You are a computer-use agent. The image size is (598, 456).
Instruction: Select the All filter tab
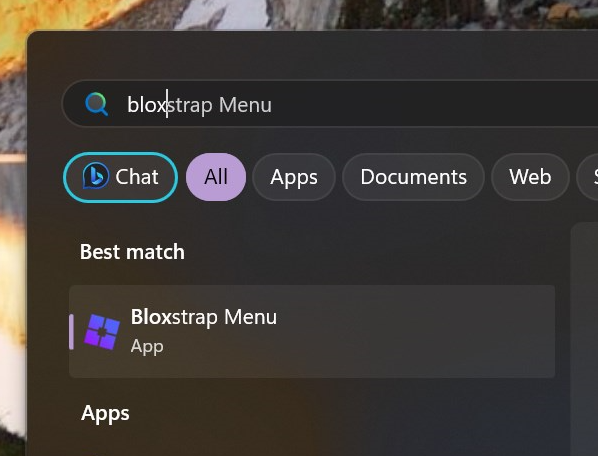216,177
